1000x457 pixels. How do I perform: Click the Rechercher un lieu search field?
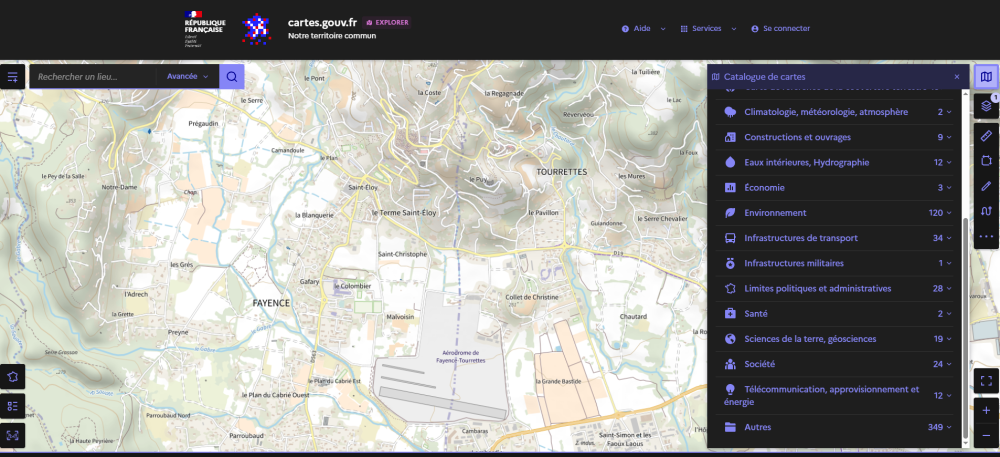click(x=92, y=76)
